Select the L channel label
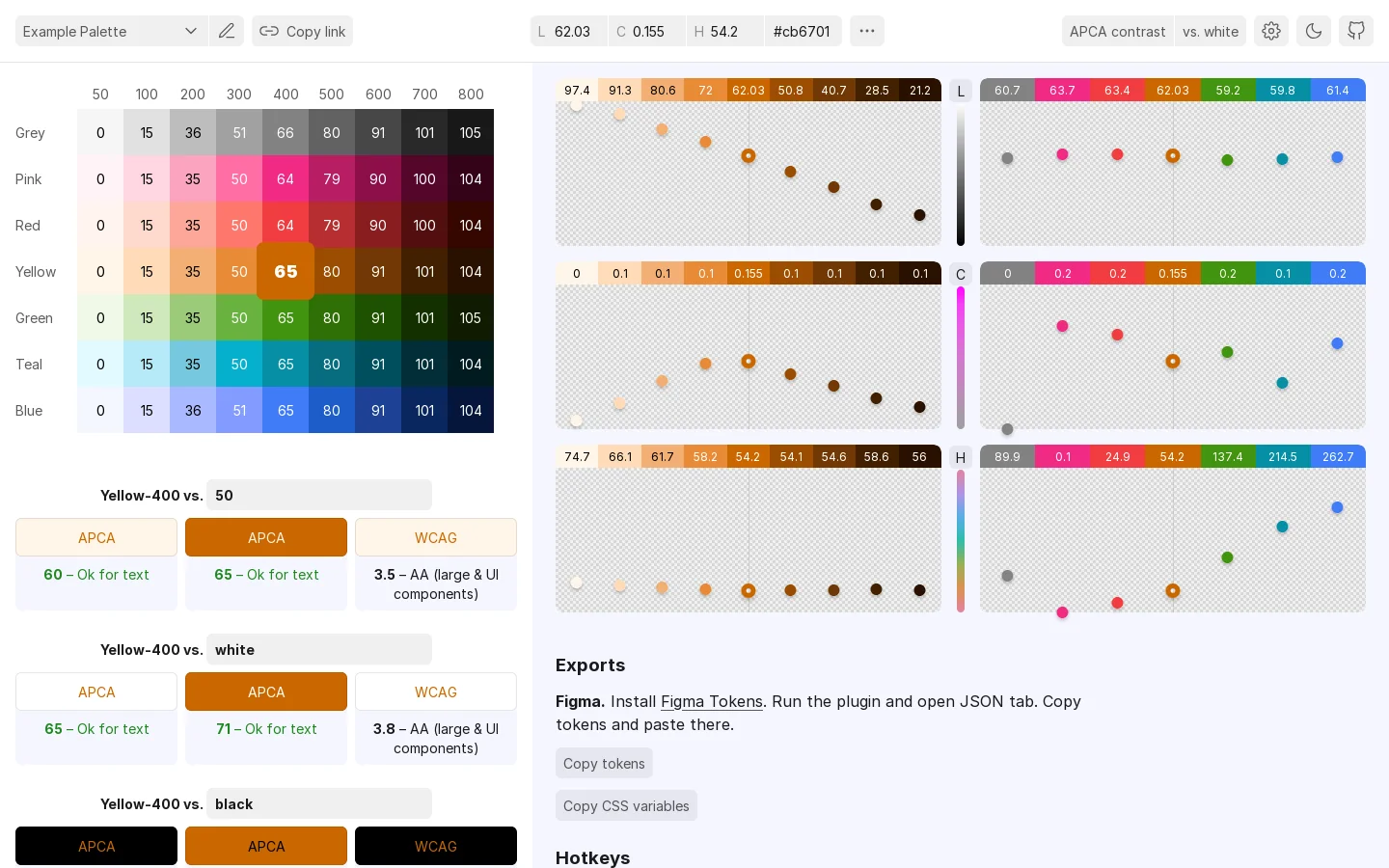The height and width of the screenshot is (868, 1389). click(x=961, y=91)
